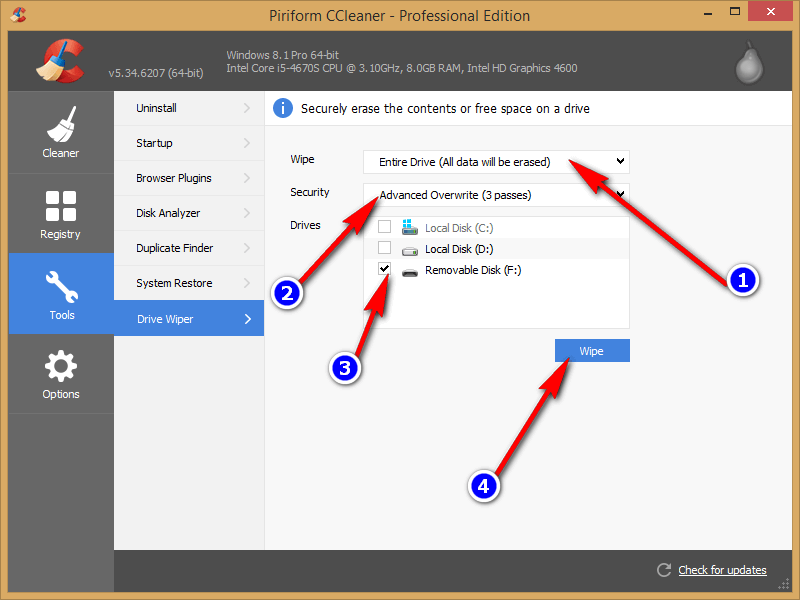Click the chevron next to Browser Plugins
Viewport: 800px width, 600px height.
click(247, 178)
